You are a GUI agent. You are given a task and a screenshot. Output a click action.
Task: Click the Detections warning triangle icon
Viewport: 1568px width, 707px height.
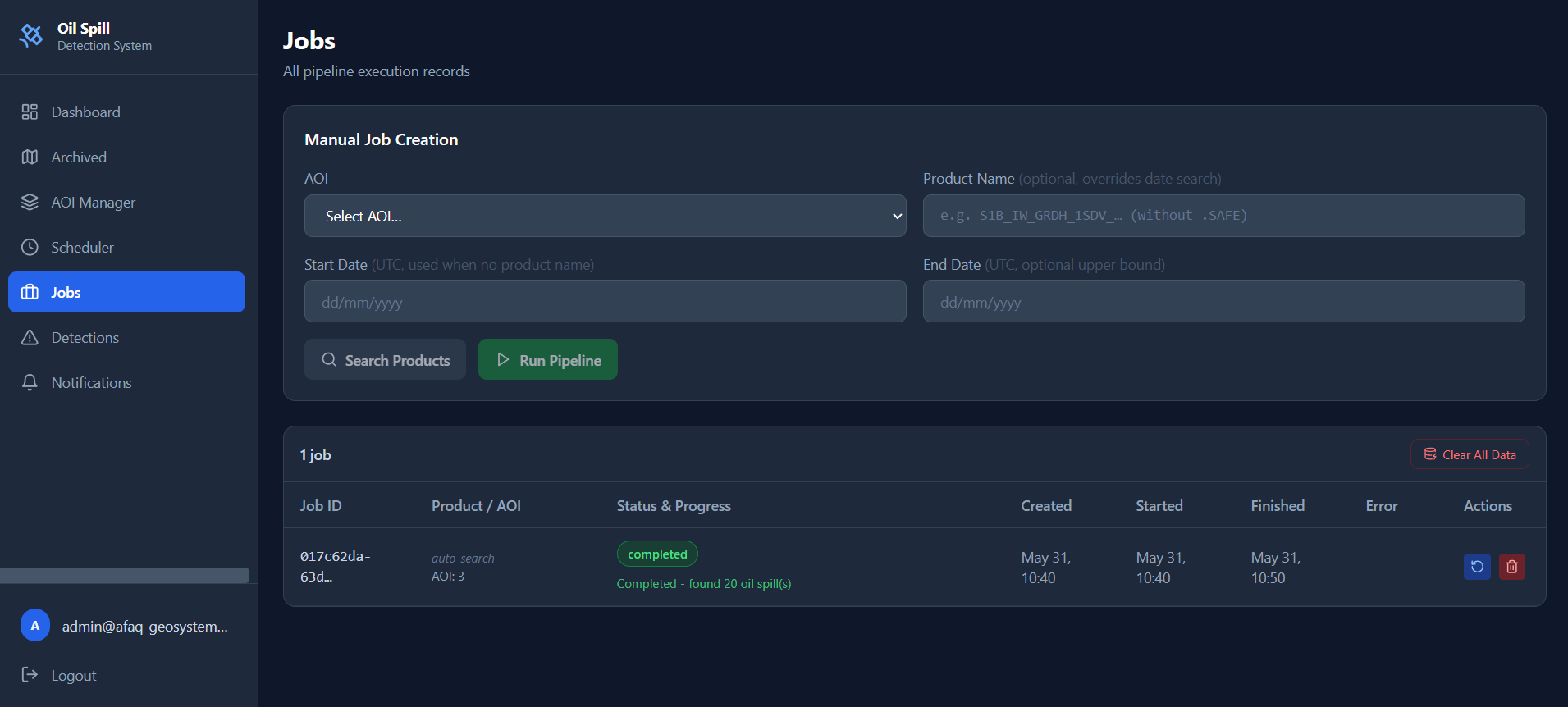(x=30, y=338)
